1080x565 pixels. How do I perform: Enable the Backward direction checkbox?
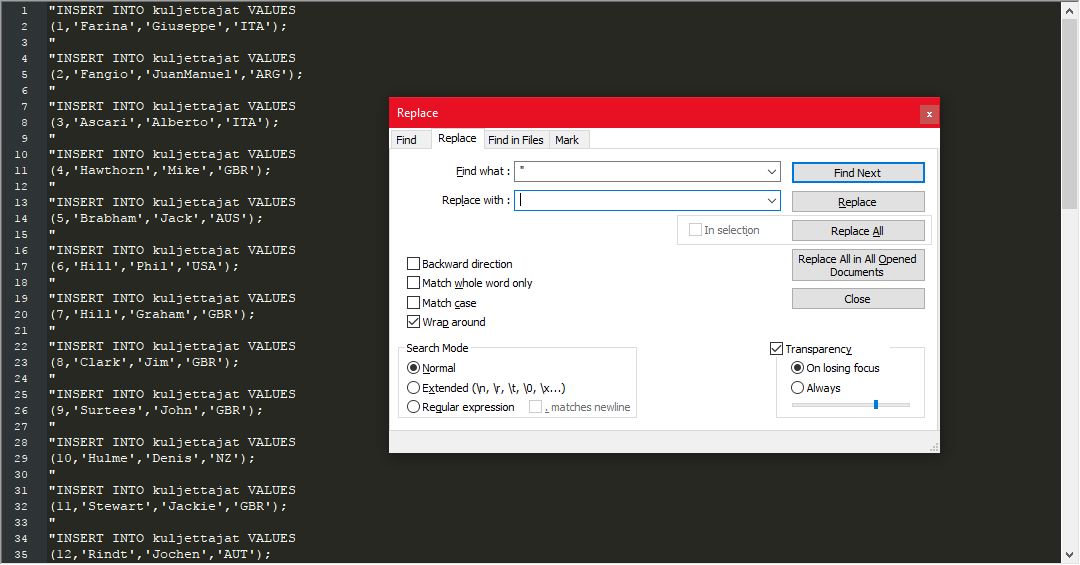(414, 264)
